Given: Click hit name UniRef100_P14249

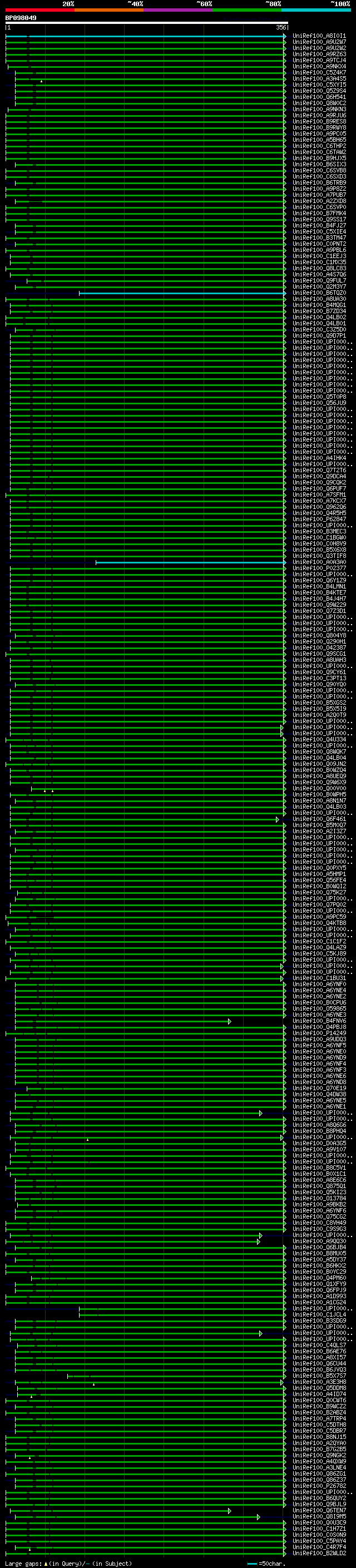Looking at the screenshot, I should coord(319,1033).
